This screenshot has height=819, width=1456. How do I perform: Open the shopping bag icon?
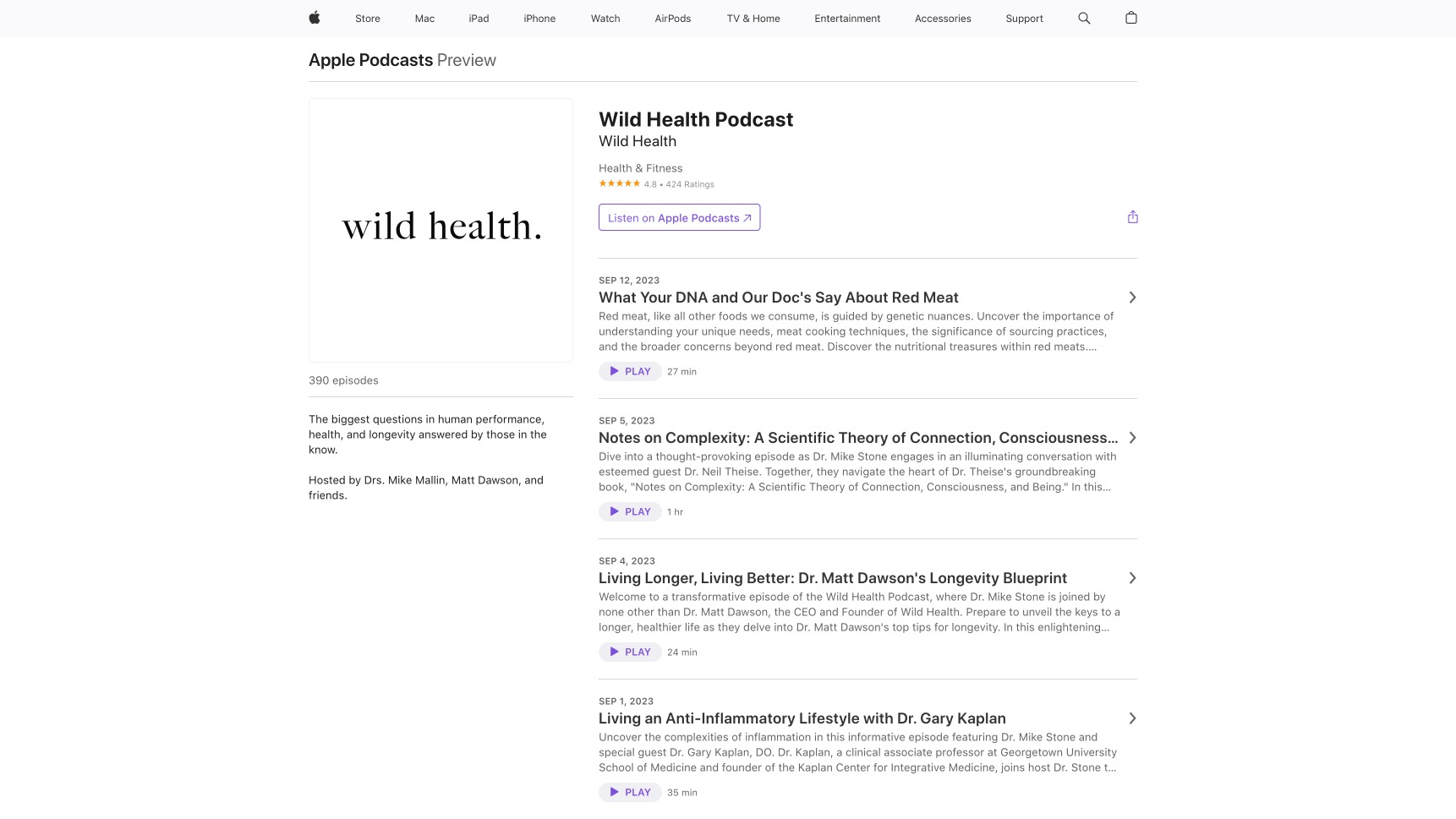pos(1131,18)
